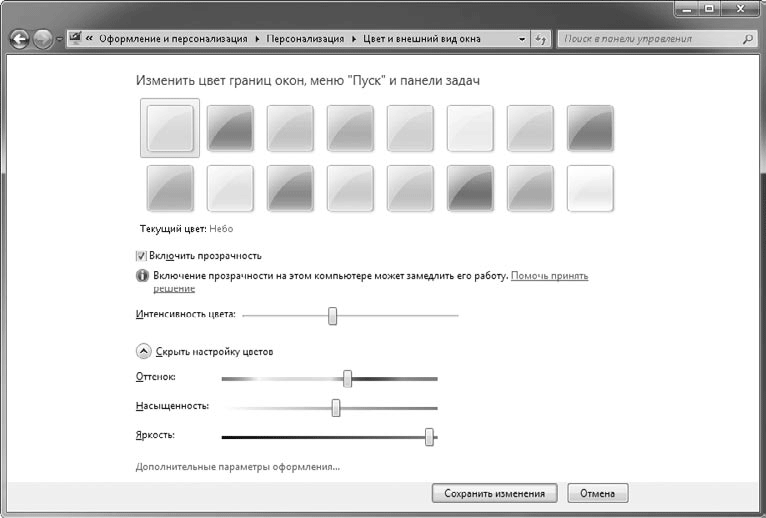The image size is (766, 518).
Task: Select the last color swatch in bottom row
Action: 590,188
